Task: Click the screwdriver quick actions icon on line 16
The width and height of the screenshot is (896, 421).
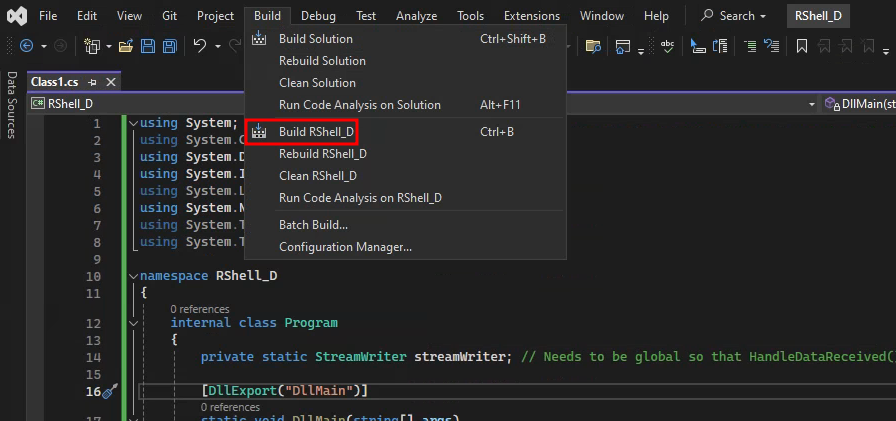Action: [x=110, y=391]
